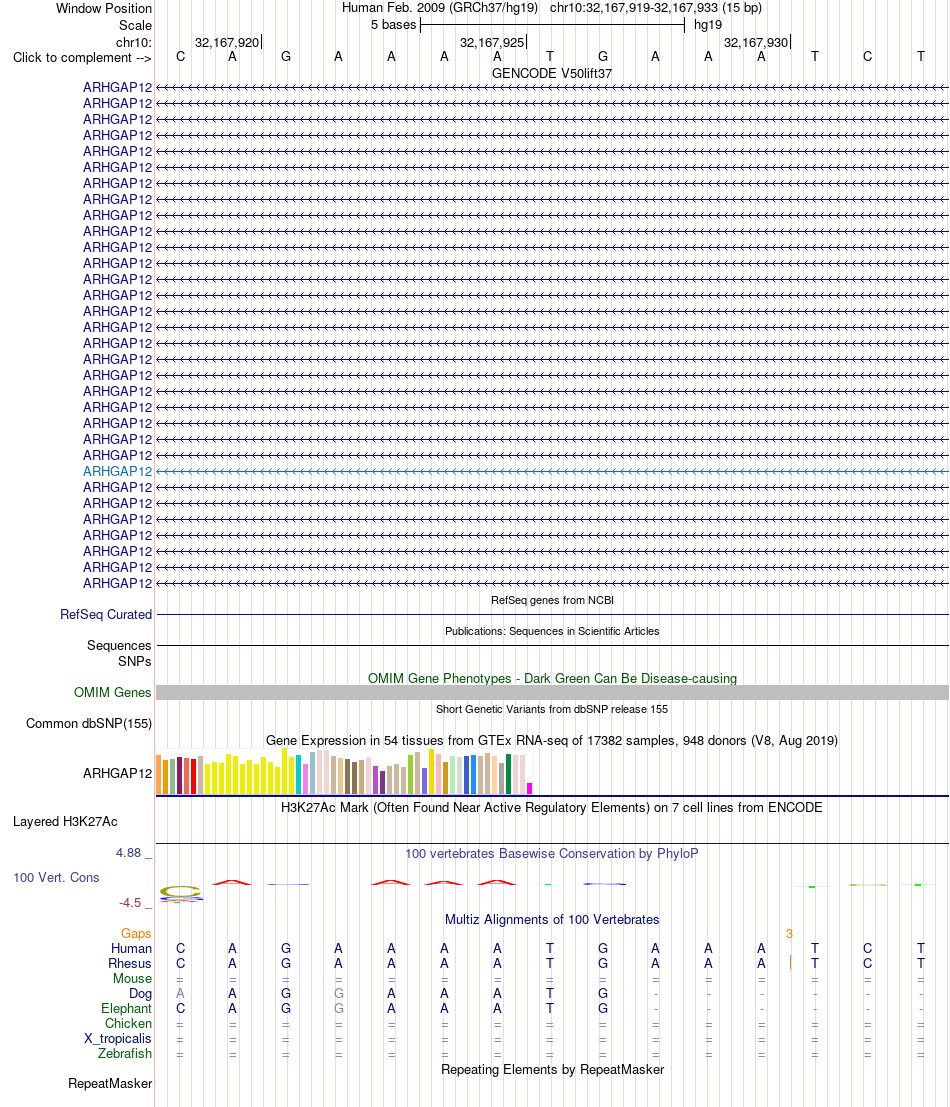950x1107 pixels.
Task: Click the yellow C logo in conservation track
Action: (x=181, y=892)
